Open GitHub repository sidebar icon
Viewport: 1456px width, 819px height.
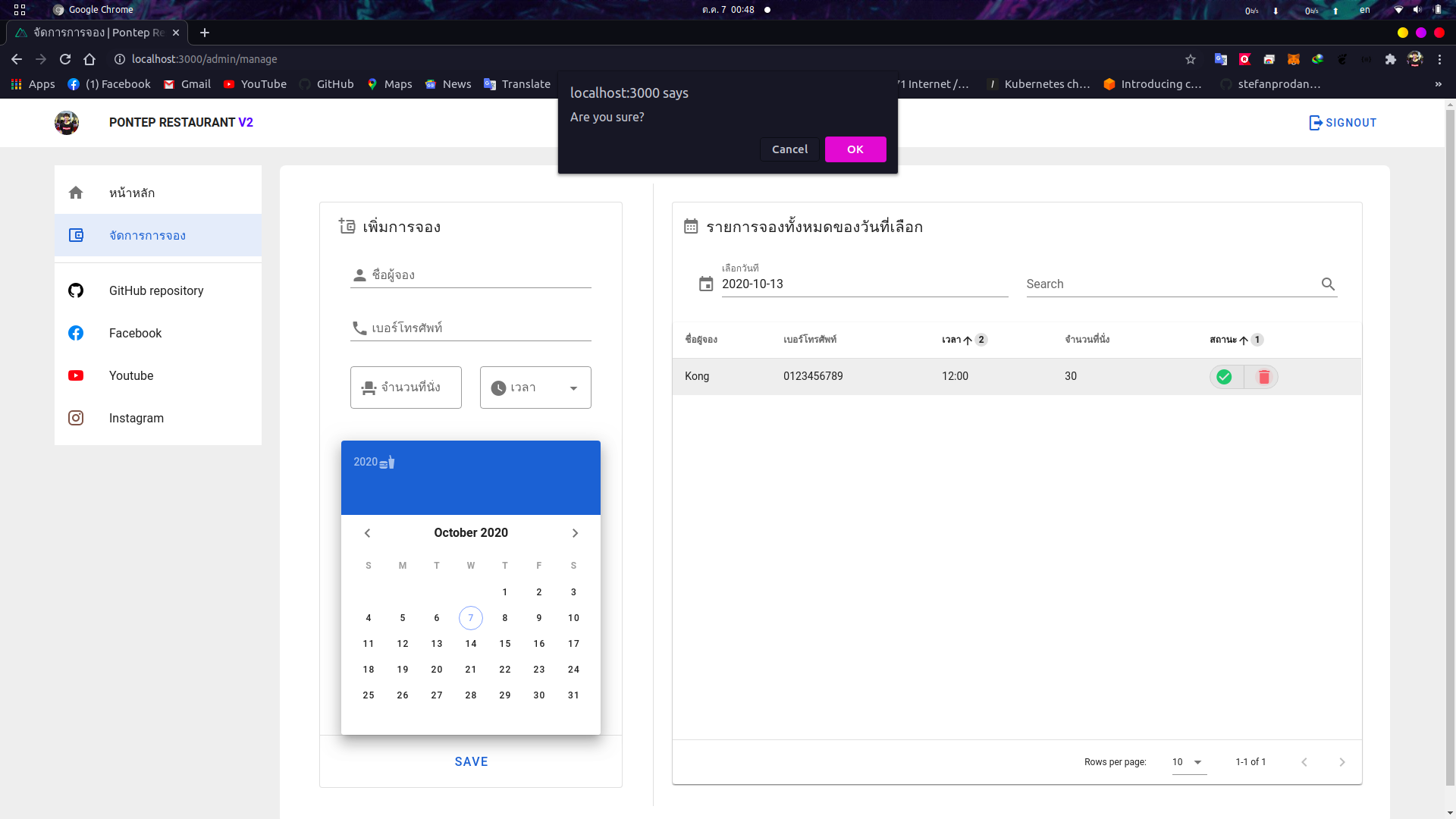coord(76,290)
